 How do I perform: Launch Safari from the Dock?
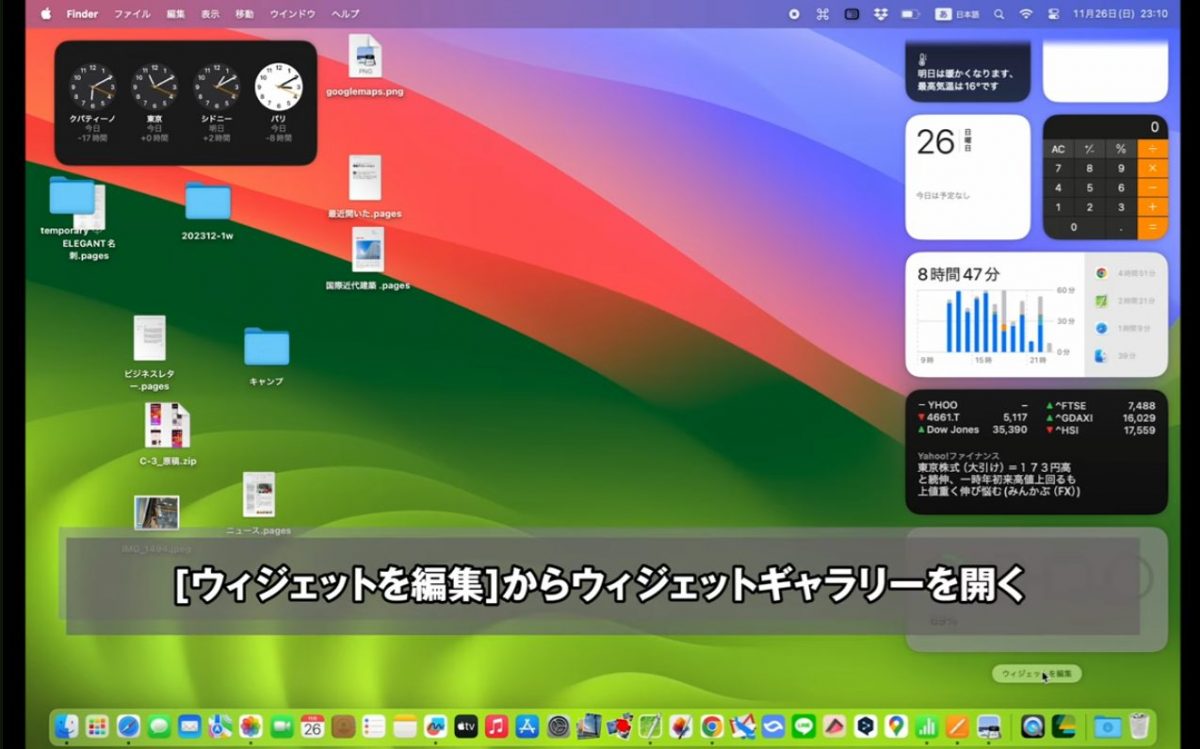pyautogui.click(x=128, y=726)
